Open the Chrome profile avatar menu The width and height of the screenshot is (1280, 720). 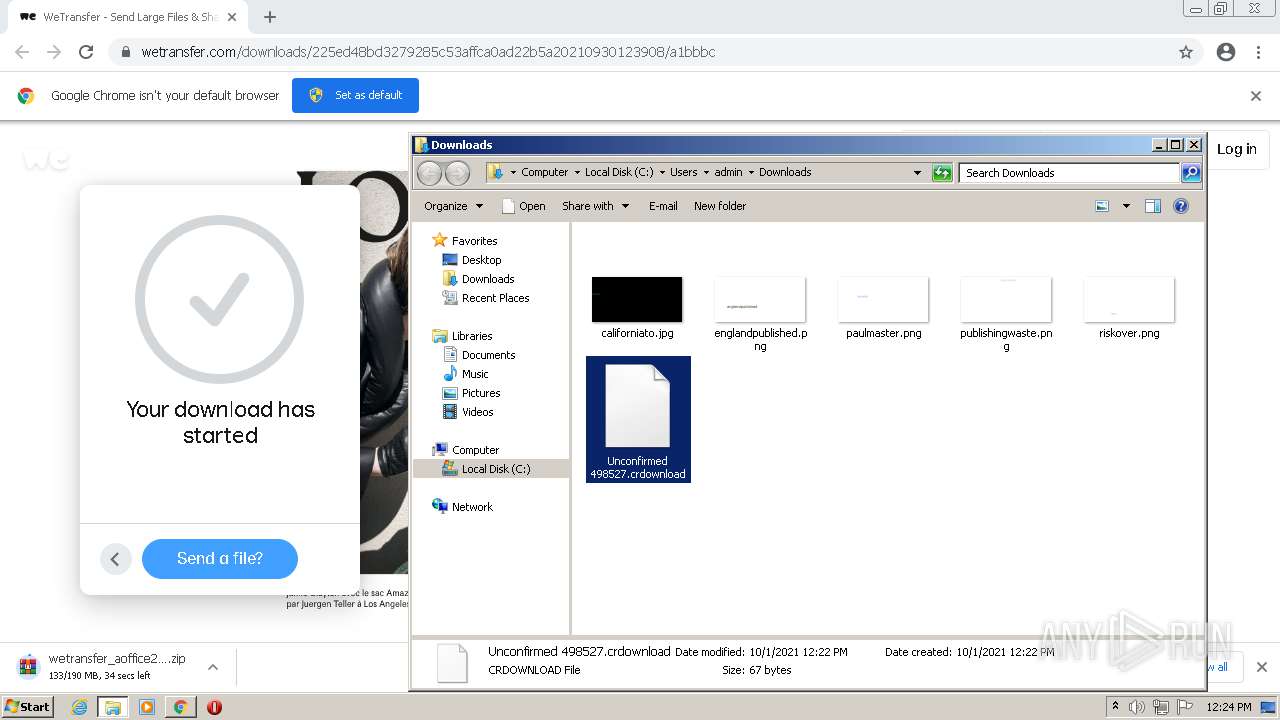[1226, 52]
